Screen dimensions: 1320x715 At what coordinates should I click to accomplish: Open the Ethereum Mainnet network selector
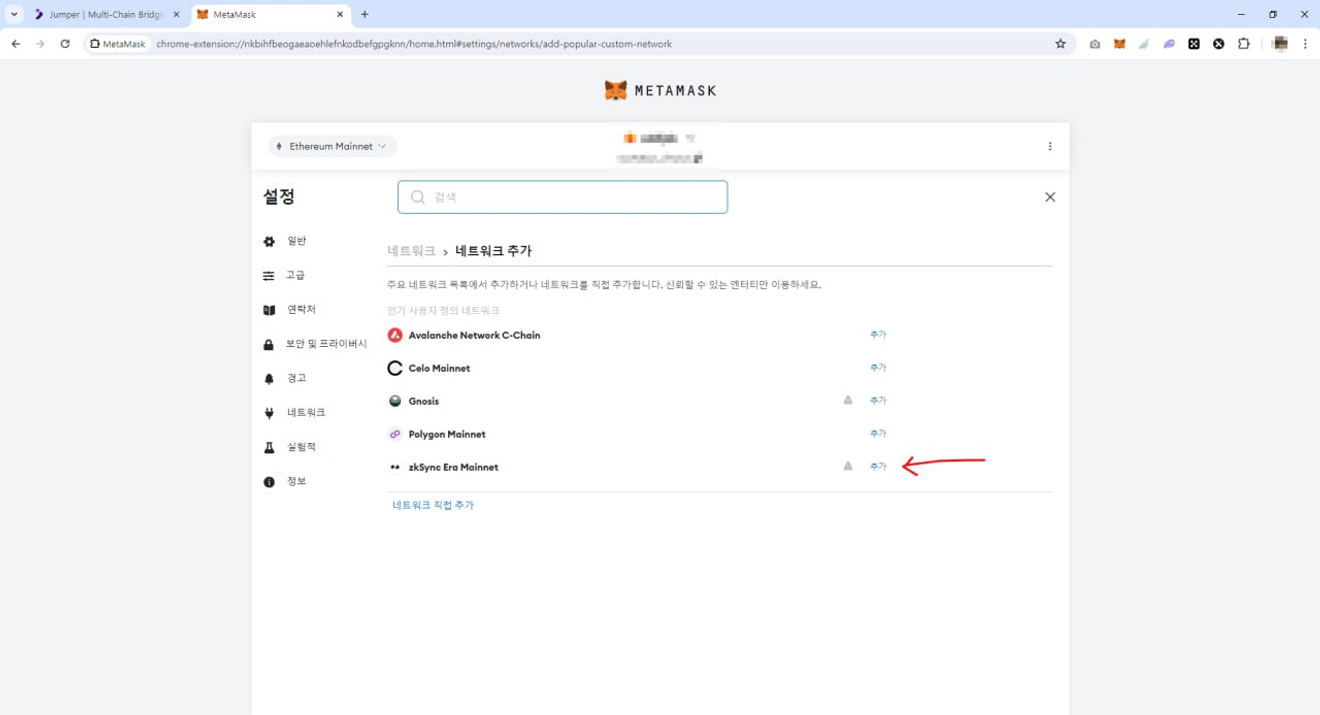[x=332, y=146]
